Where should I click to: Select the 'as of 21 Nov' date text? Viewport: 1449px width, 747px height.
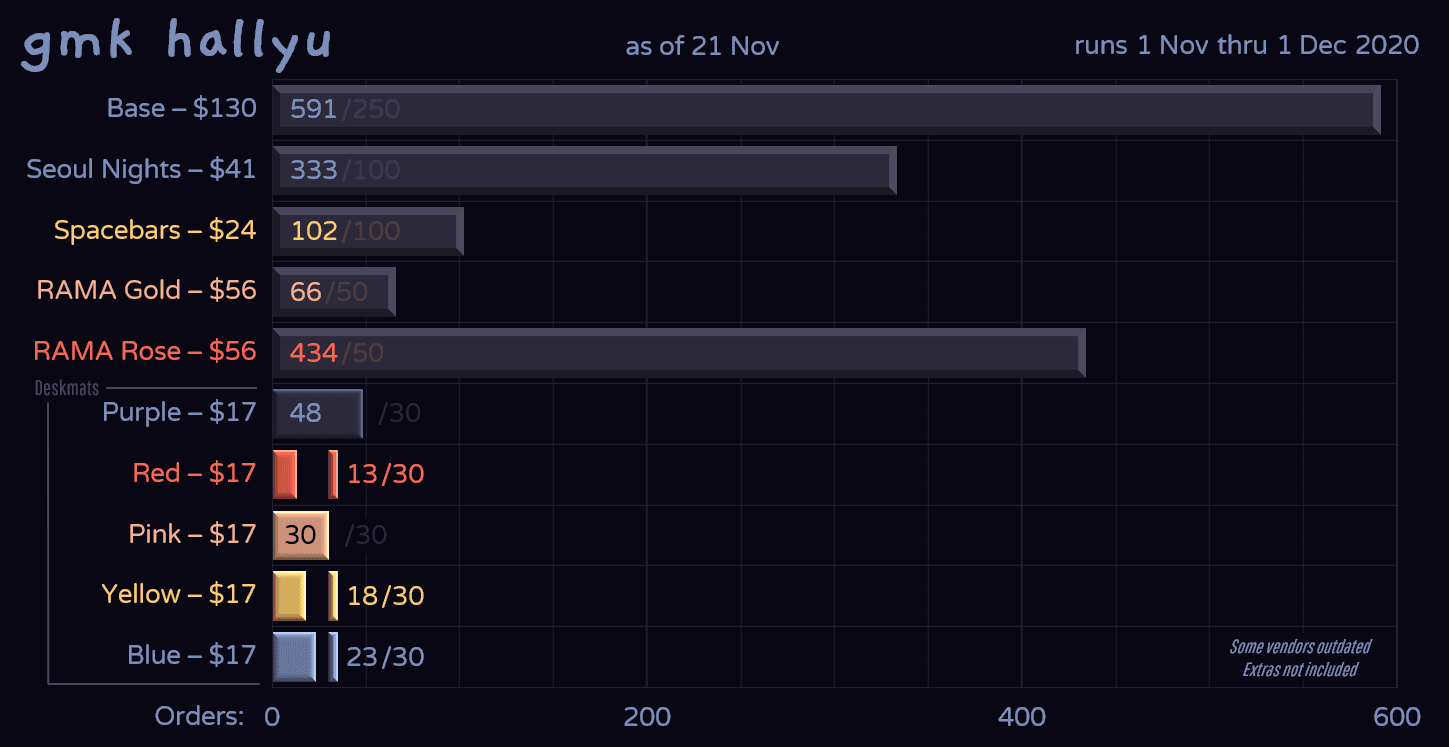[x=702, y=46]
